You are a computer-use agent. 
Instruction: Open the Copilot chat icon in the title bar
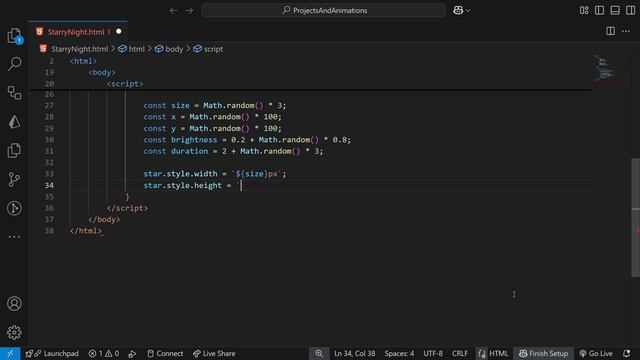pos(458,10)
